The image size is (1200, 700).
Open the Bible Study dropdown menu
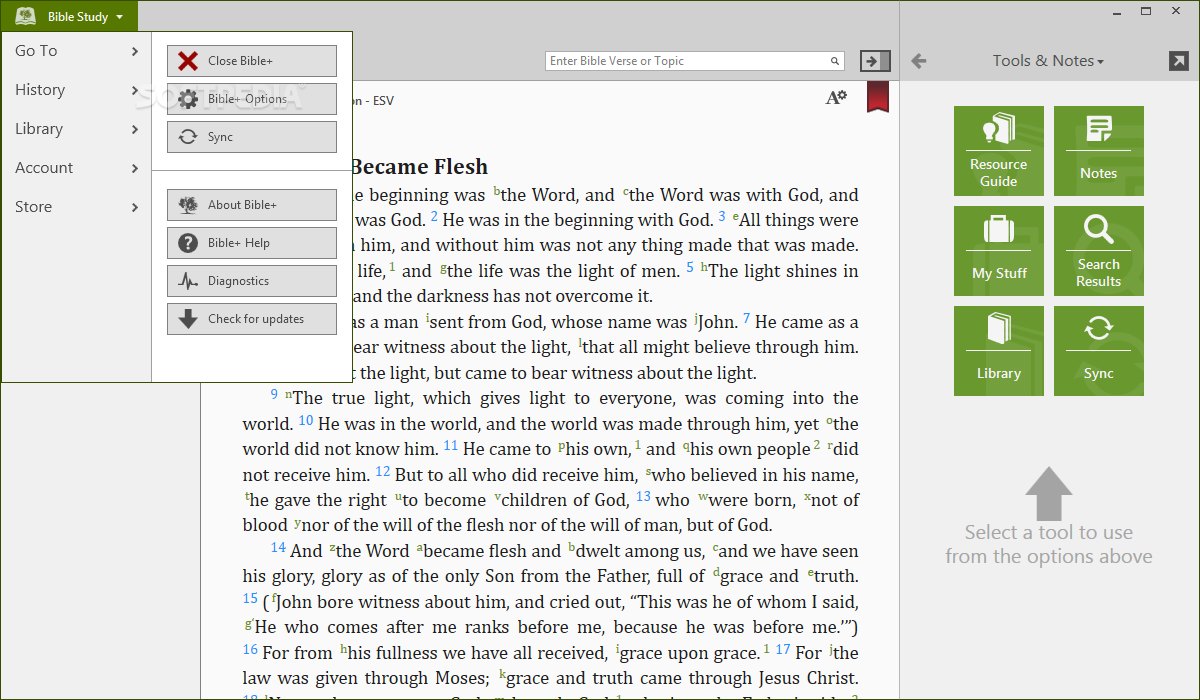(x=70, y=16)
